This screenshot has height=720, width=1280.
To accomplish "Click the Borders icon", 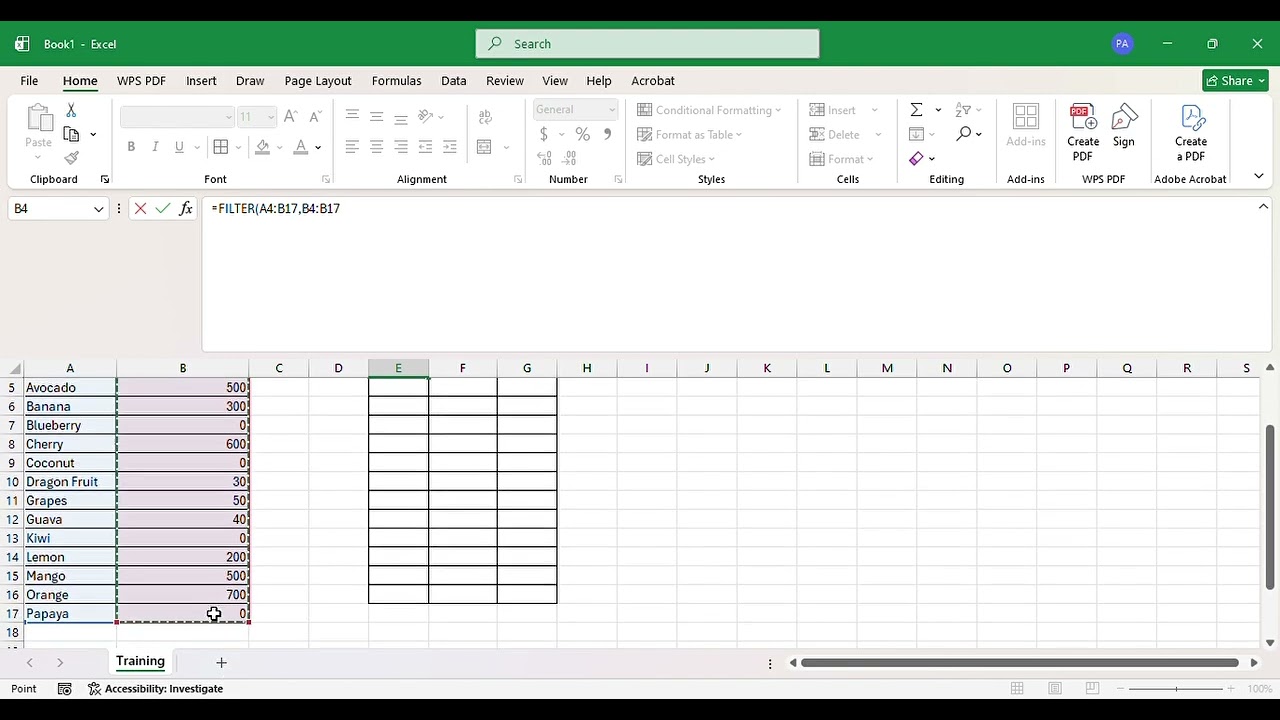I will (221, 147).
